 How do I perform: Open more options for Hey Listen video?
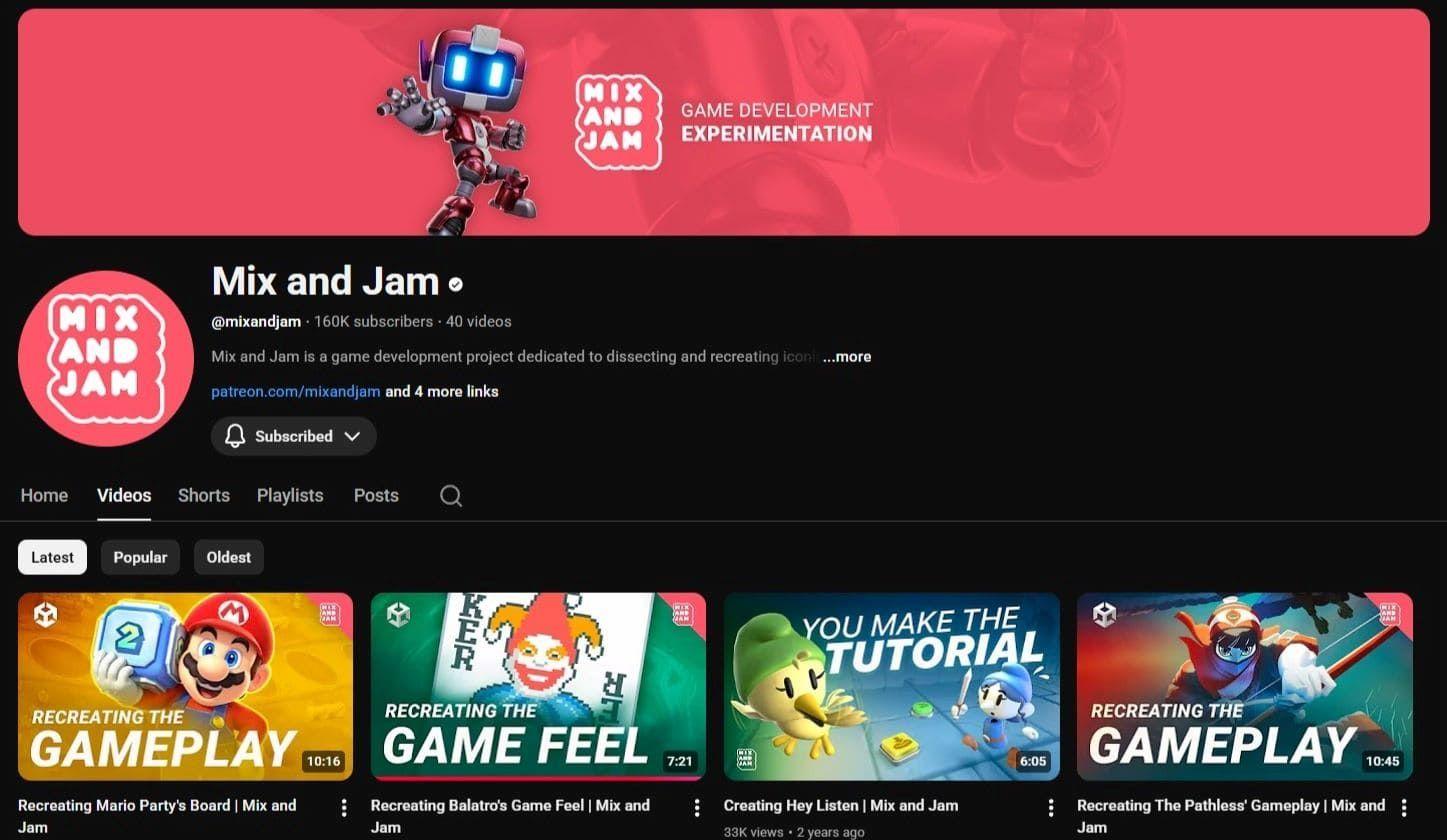1050,807
